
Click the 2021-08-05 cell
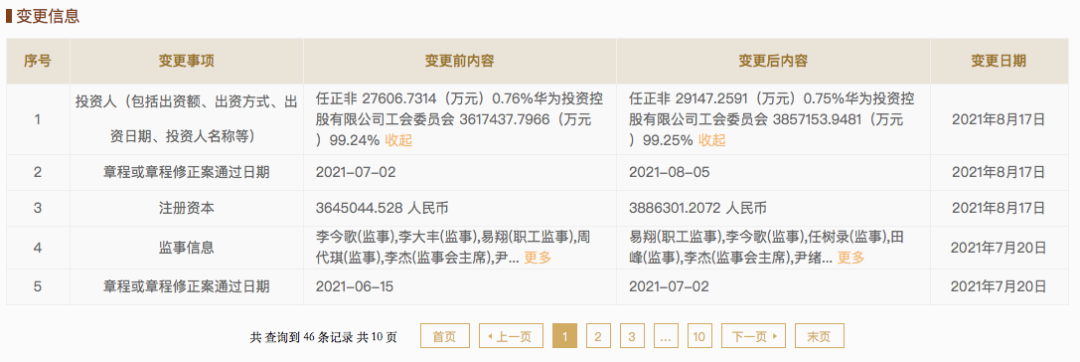[x=669, y=173]
